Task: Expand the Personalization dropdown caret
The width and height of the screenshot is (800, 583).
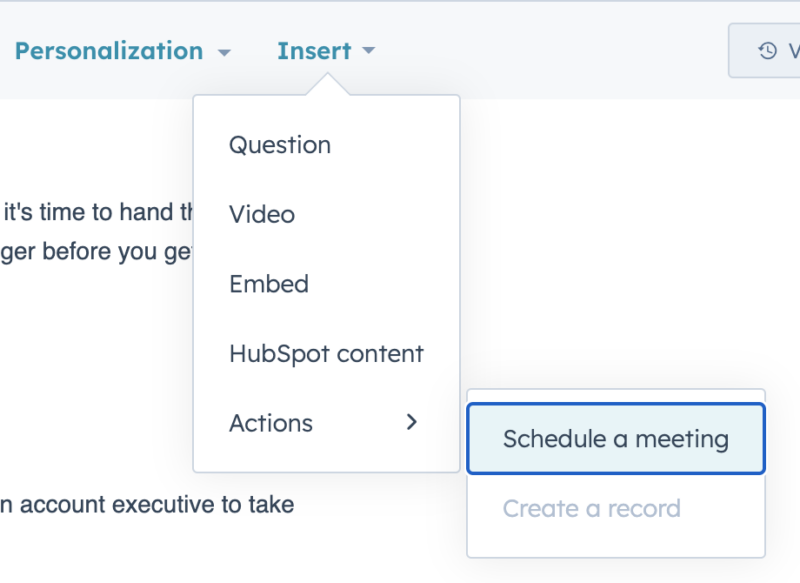Action: click(224, 52)
